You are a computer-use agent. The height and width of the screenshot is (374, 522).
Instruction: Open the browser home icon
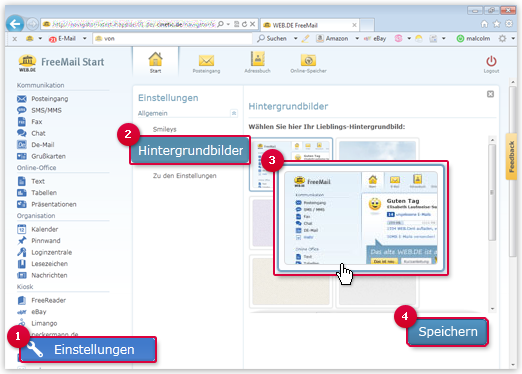484,24
